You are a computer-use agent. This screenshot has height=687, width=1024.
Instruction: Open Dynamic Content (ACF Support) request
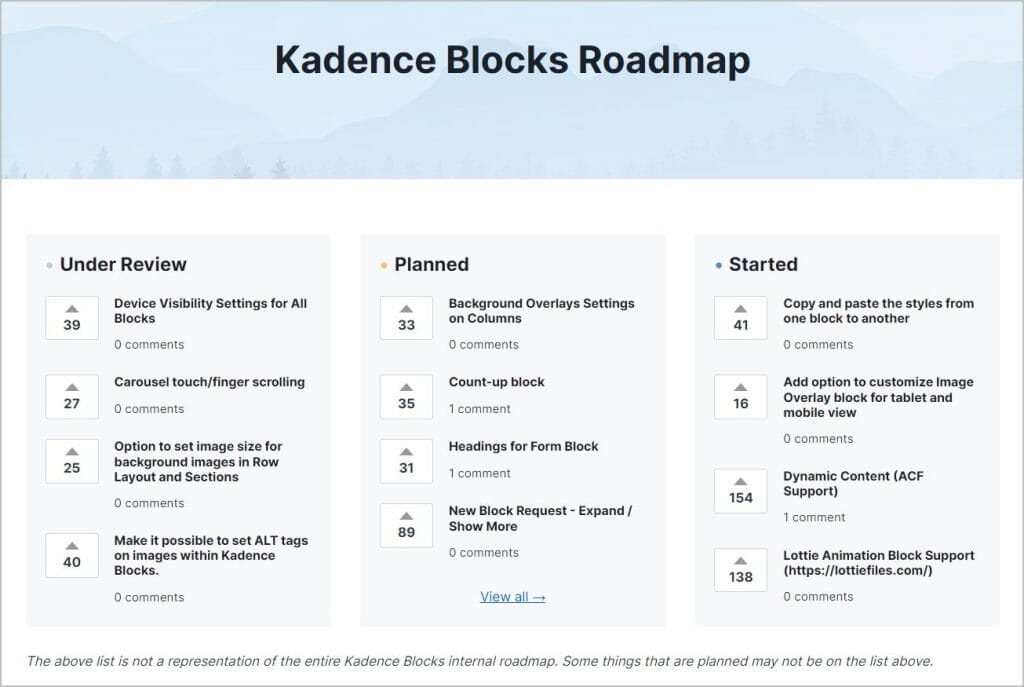click(x=853, y=484)
